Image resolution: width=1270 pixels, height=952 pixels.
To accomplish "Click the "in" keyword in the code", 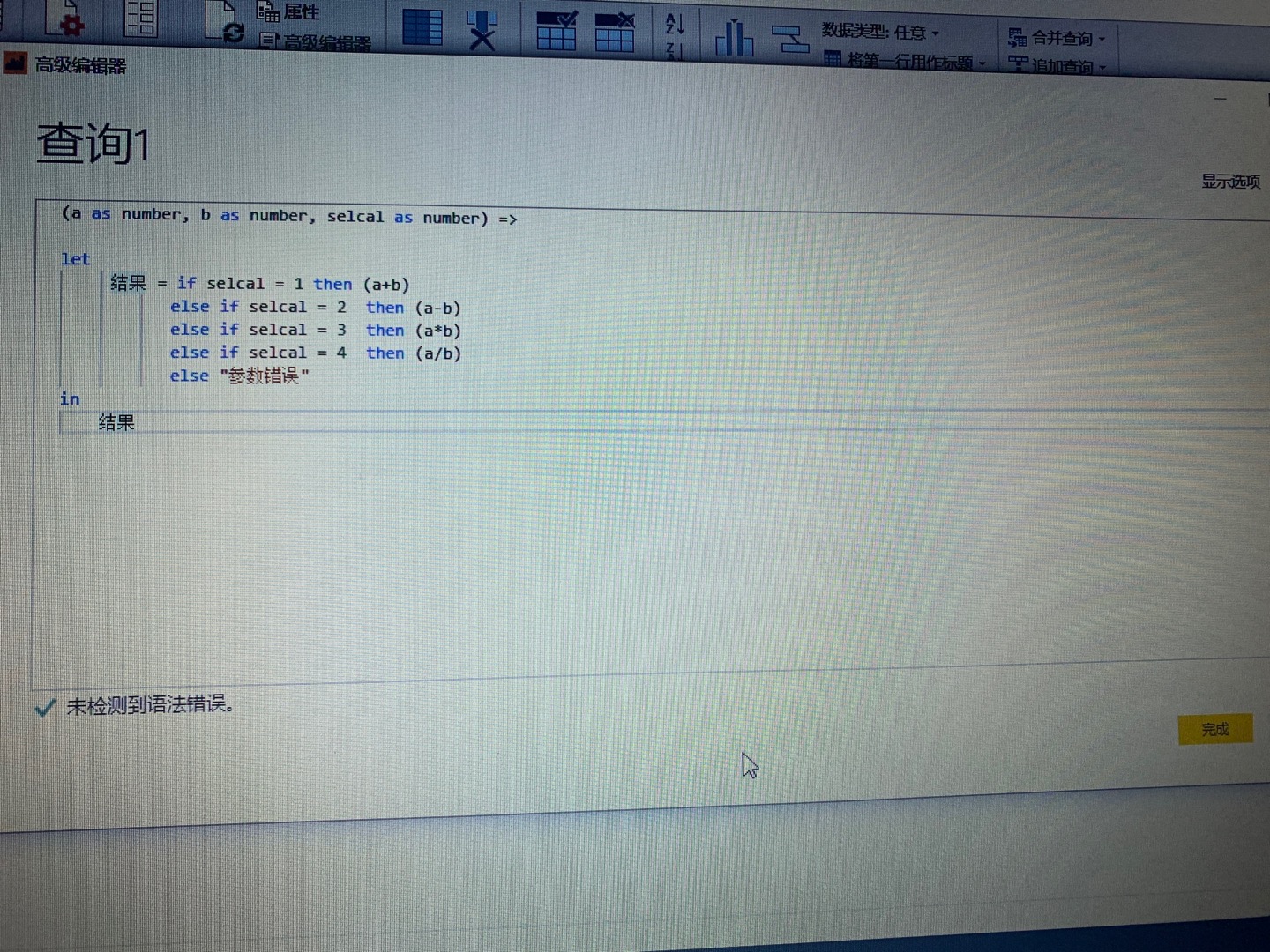I will point(70,398).
